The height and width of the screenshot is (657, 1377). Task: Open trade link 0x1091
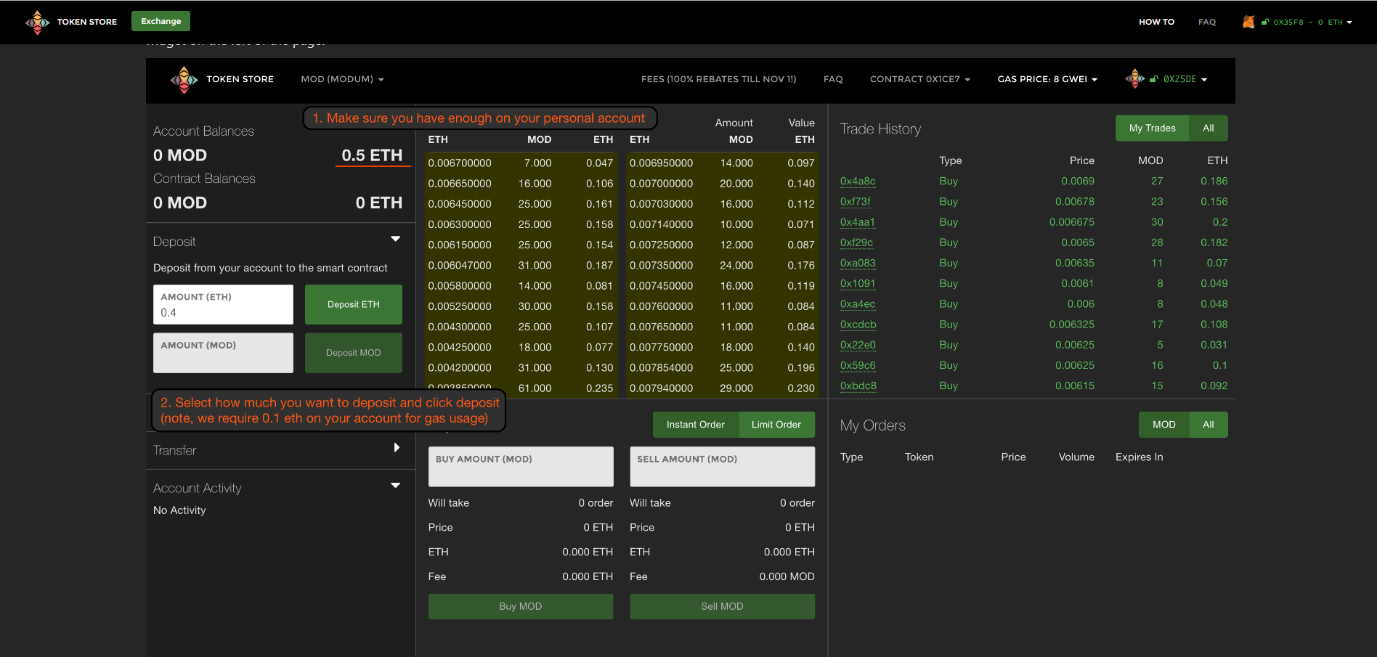[857, 284]
